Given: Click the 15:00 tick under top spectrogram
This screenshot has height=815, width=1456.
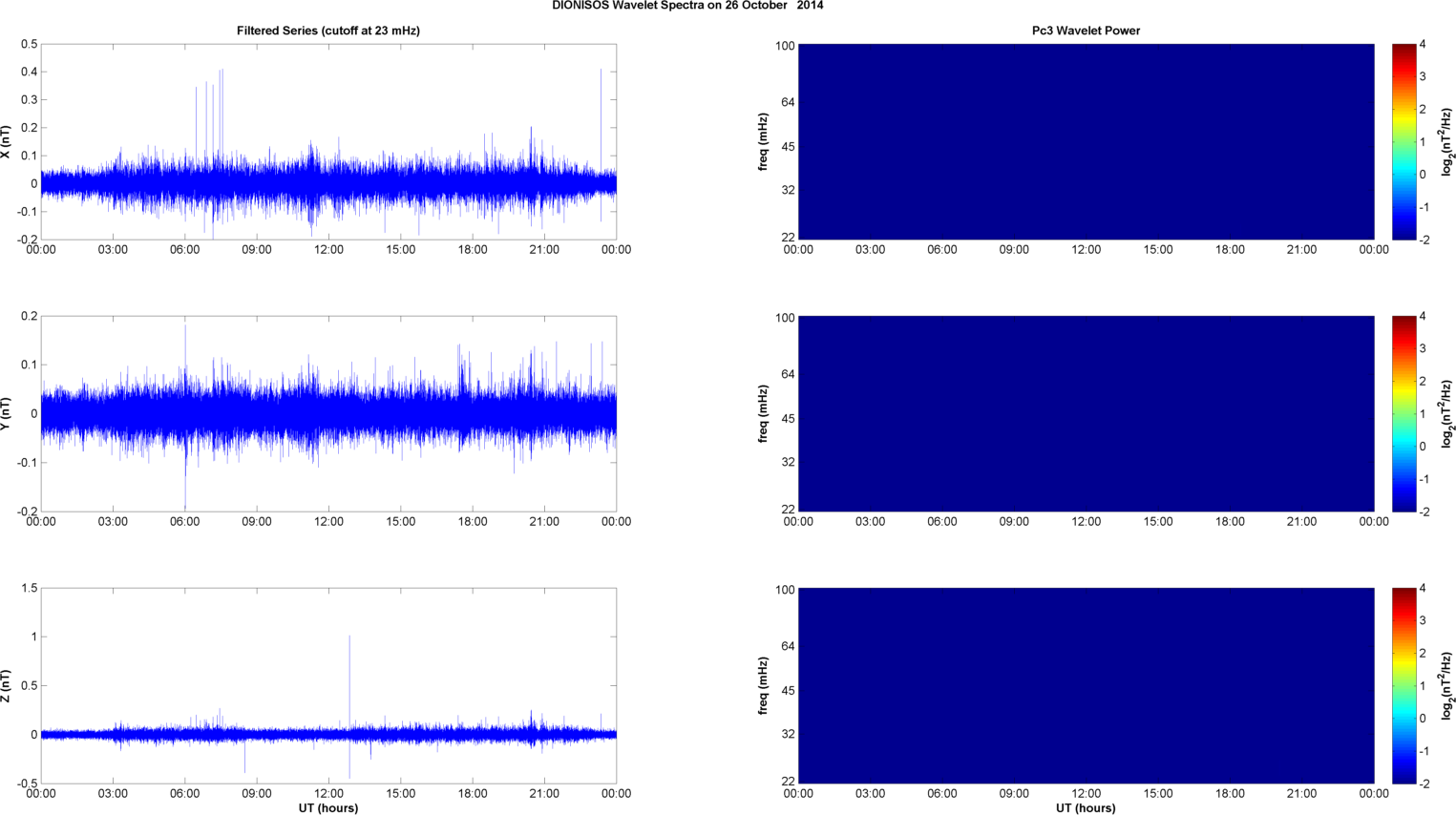Looking at the screenshot, I should [1158, 250].
